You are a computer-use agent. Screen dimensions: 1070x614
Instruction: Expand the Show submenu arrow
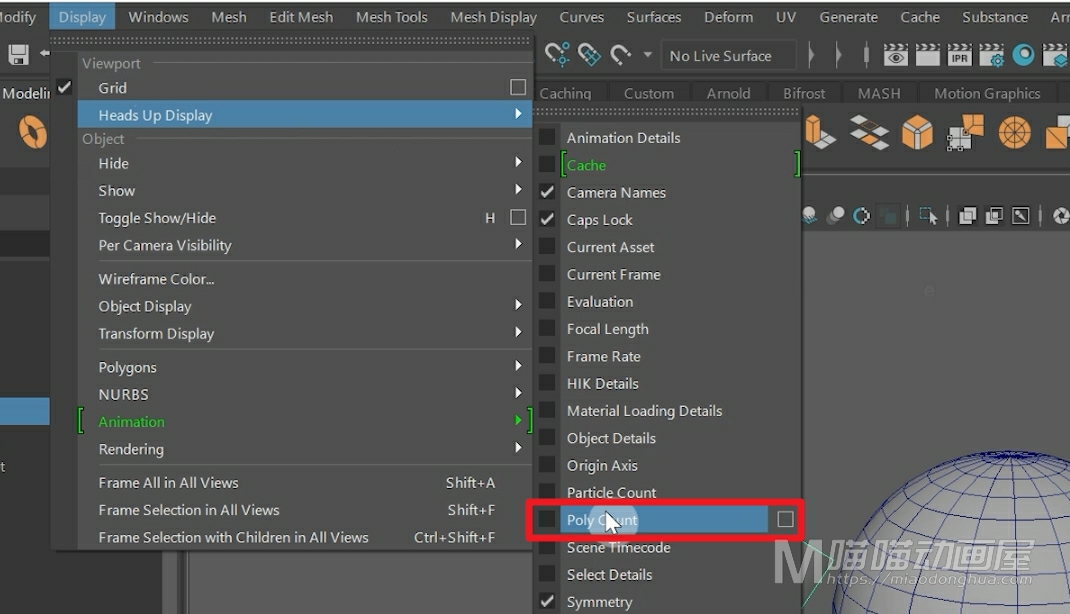point(518,189)
